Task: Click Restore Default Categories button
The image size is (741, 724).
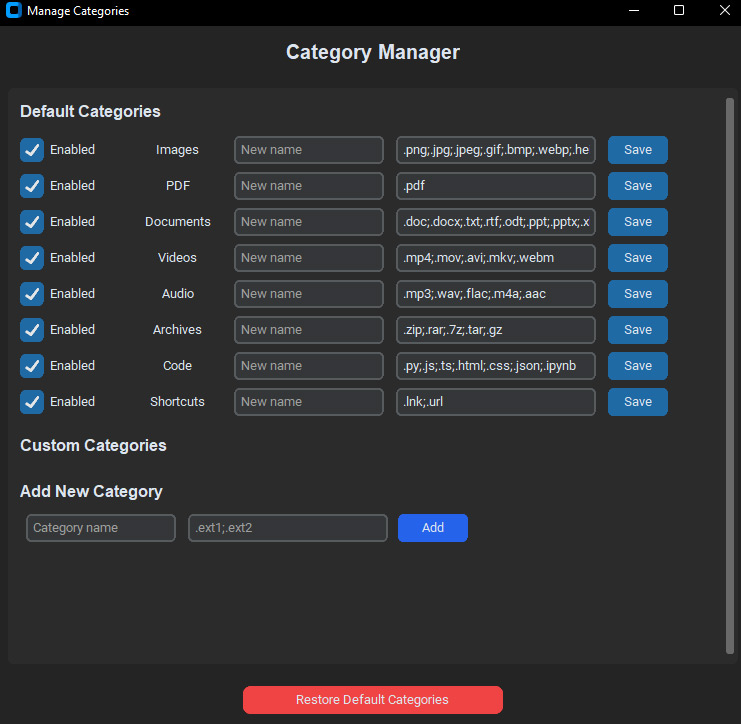Action: tap(373, 700)
